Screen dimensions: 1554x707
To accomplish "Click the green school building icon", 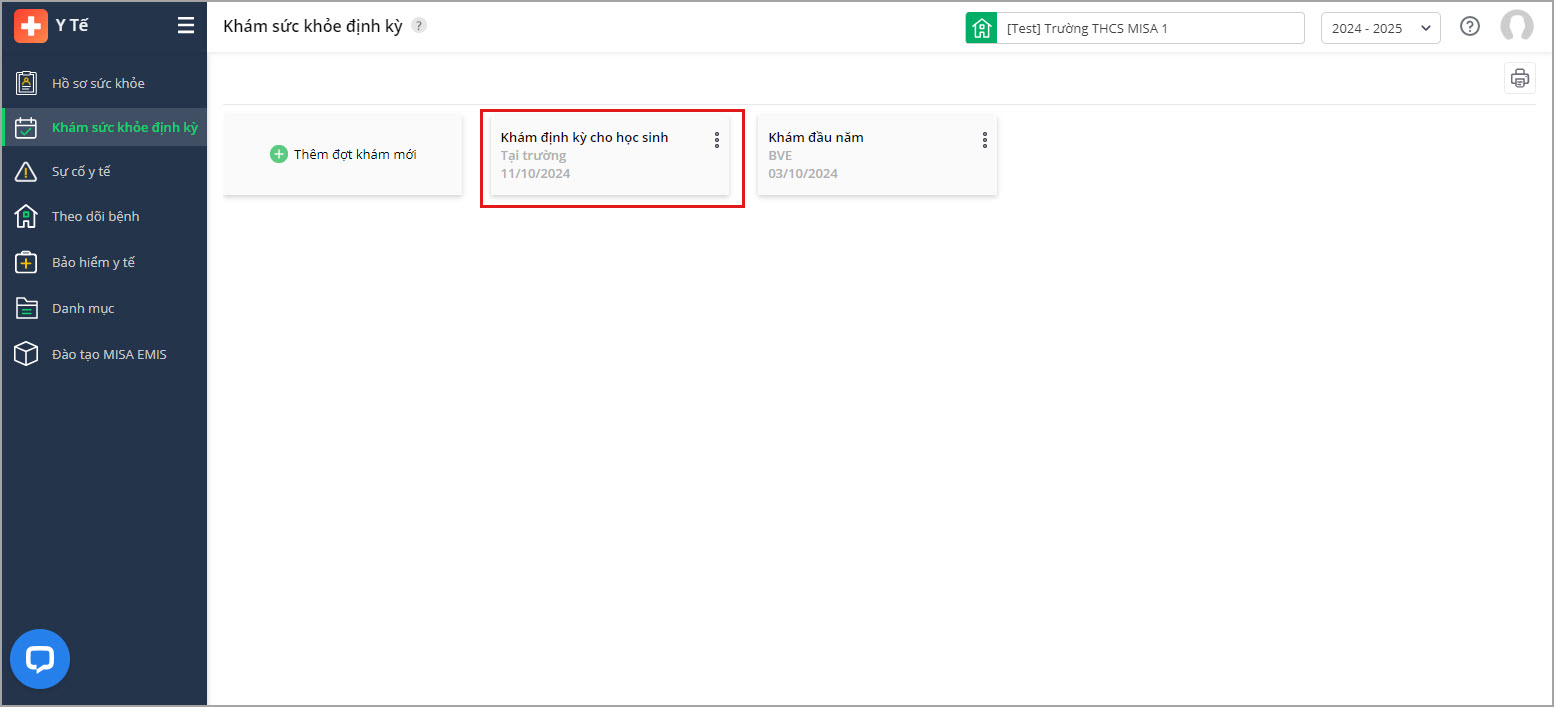I will [x=981, y=28].
